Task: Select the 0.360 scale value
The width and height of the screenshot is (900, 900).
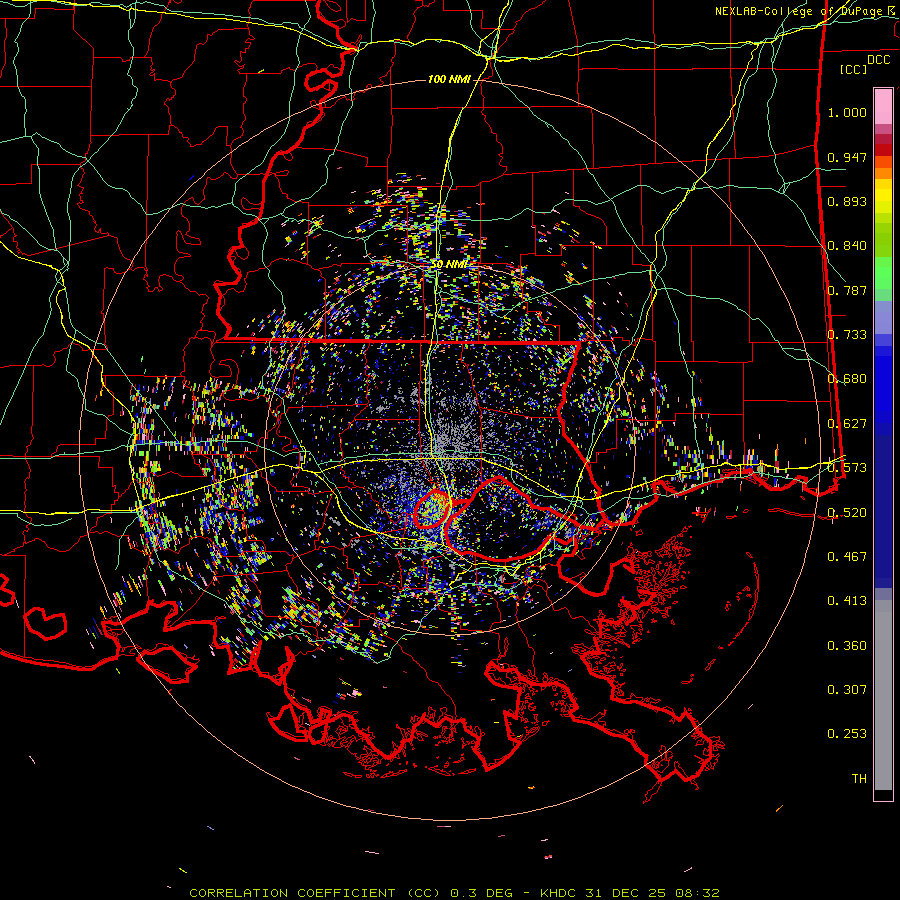Action: [847, 646]
